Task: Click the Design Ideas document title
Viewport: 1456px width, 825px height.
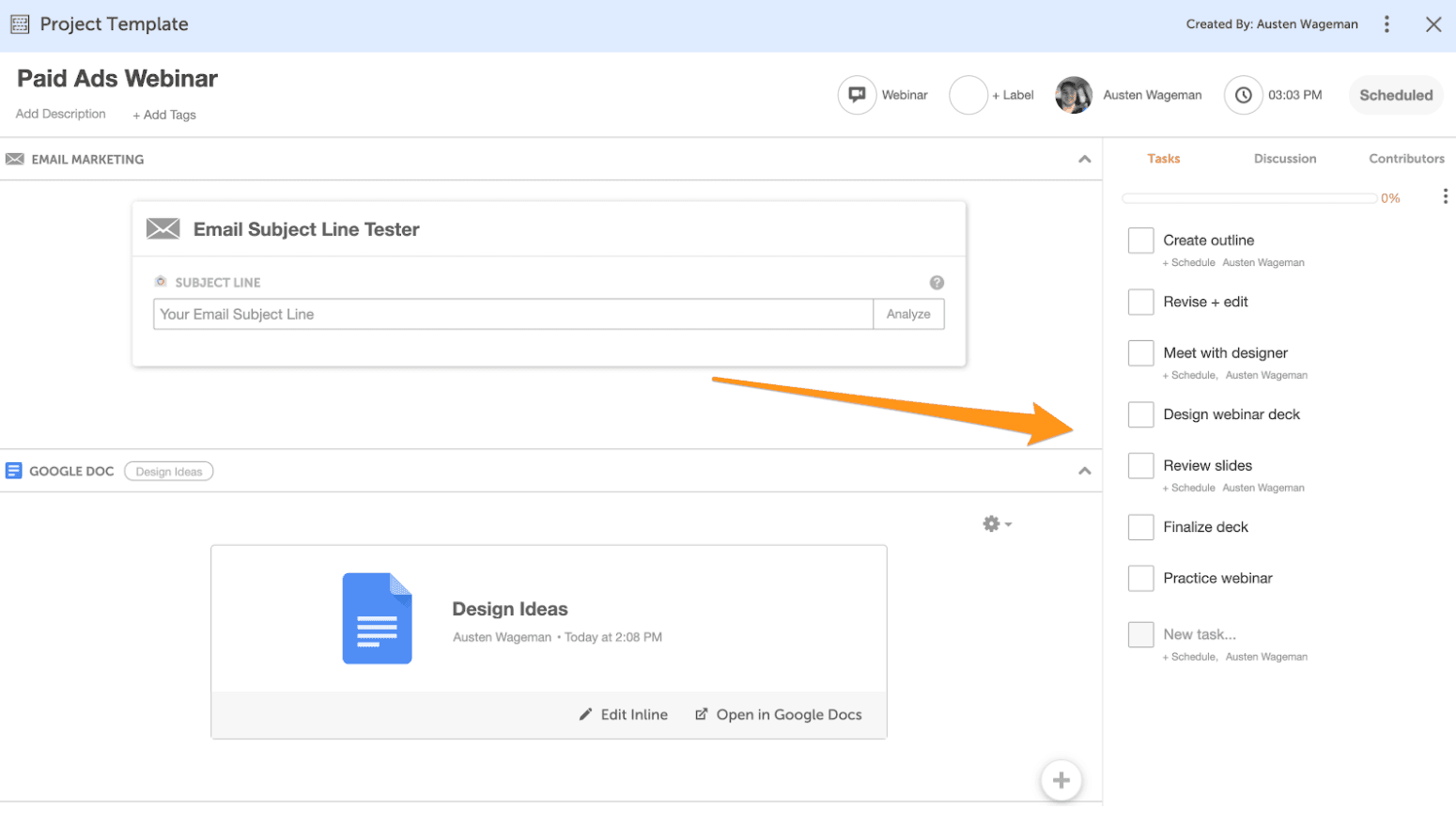Action: click(510, 609)
